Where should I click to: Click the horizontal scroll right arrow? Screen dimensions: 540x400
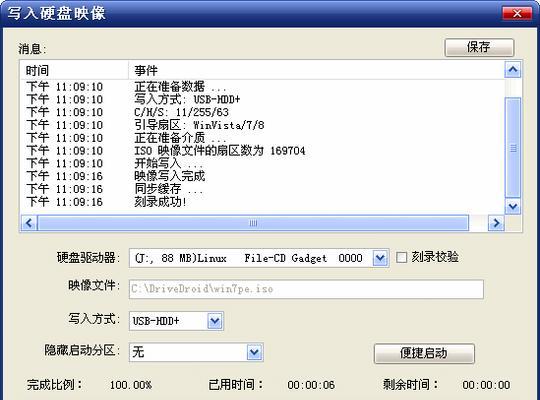tap(496, 223)
